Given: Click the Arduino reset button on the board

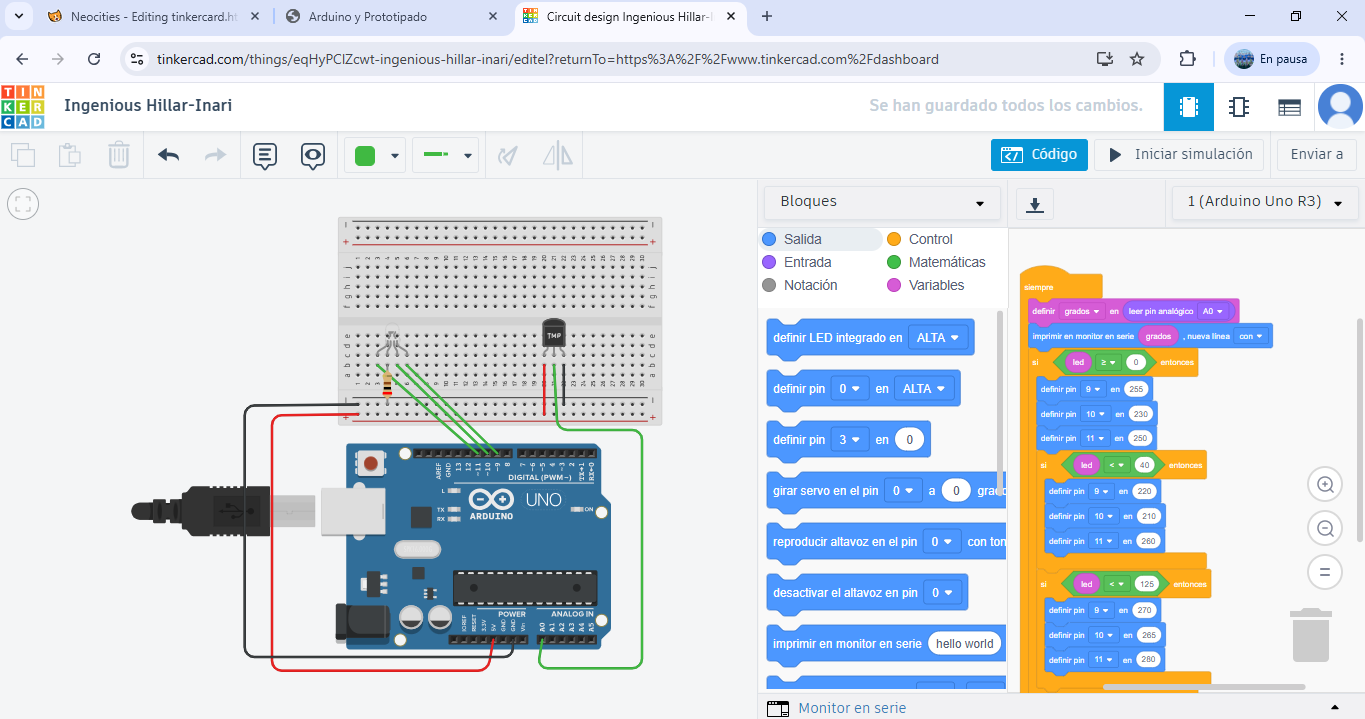Looking at the screenshot, I should 371,464.
